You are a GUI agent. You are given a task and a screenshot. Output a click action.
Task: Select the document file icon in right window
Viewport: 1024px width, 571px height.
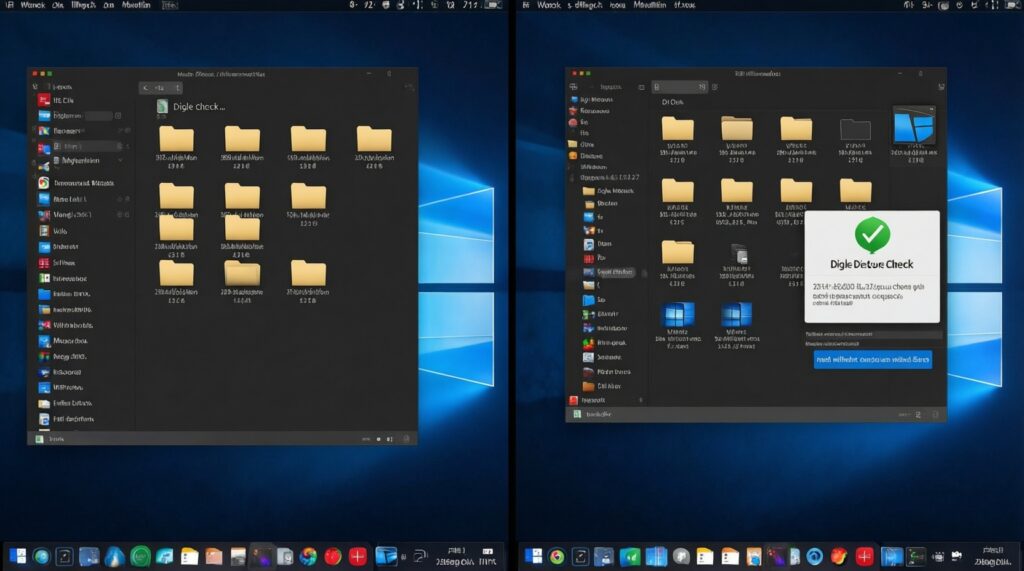click(740, 254)
